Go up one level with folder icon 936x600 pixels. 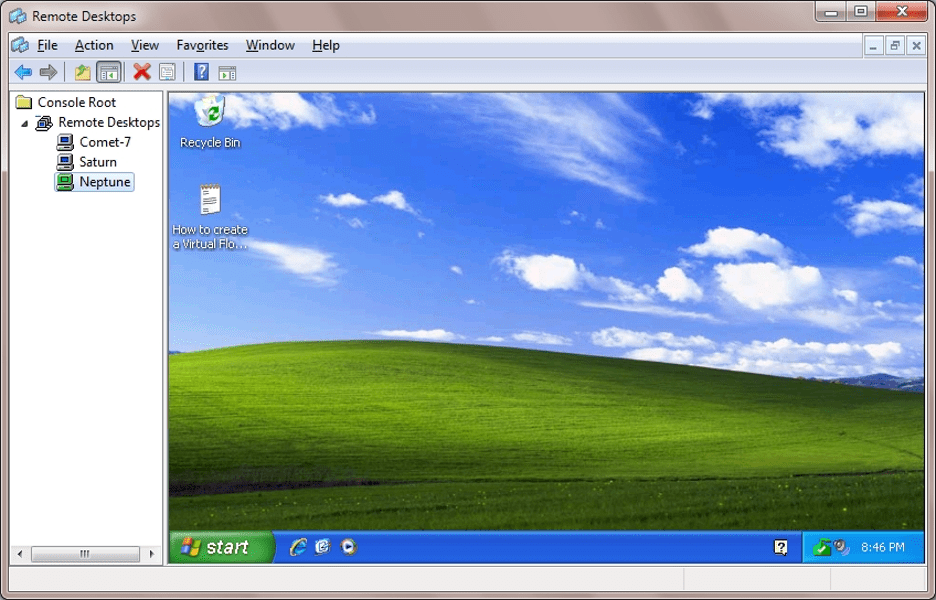coord(82,73)
